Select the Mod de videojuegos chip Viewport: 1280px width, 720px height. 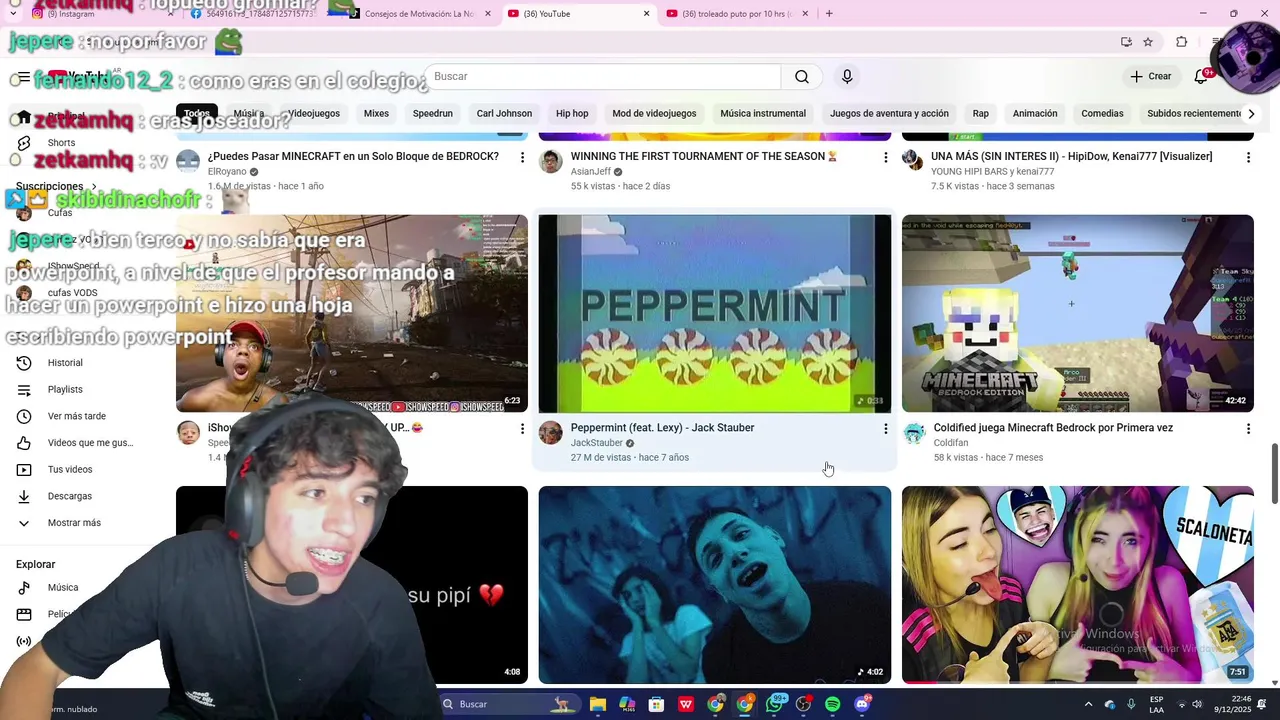pyautogui.click(x=654, y=114)
